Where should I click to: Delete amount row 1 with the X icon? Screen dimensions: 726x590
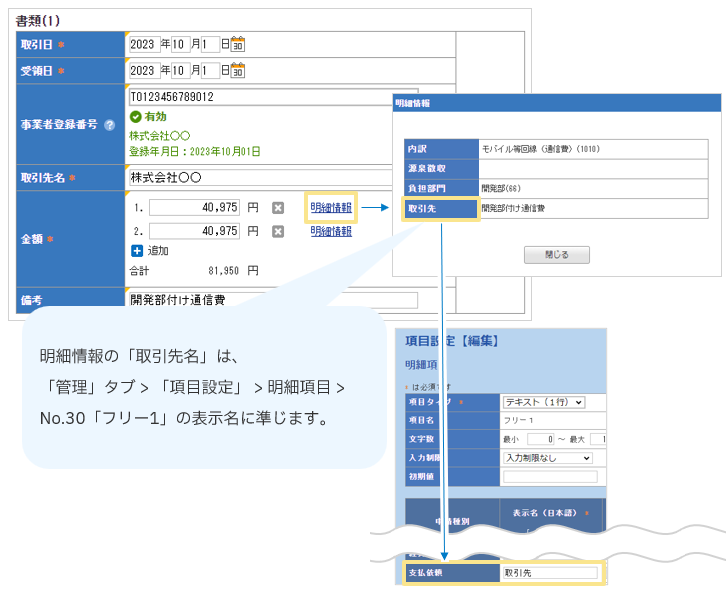(278, 208)
